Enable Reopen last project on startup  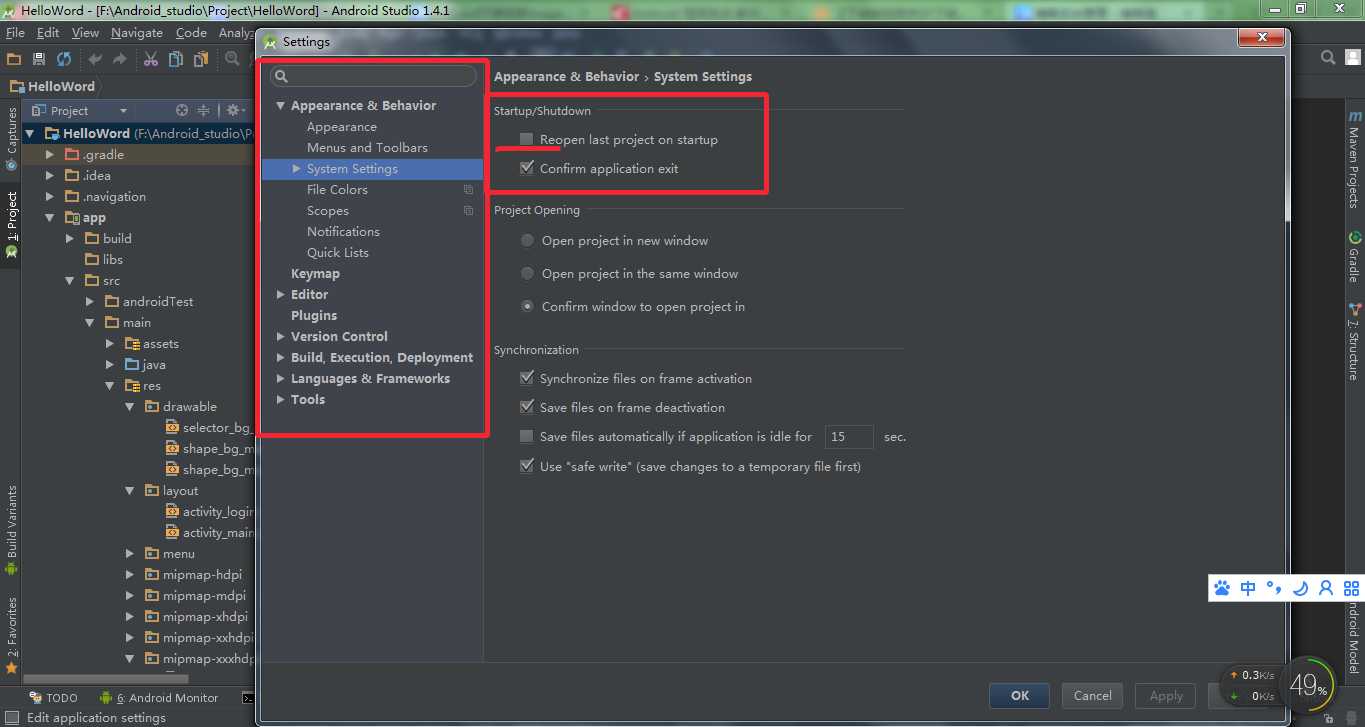527,139
